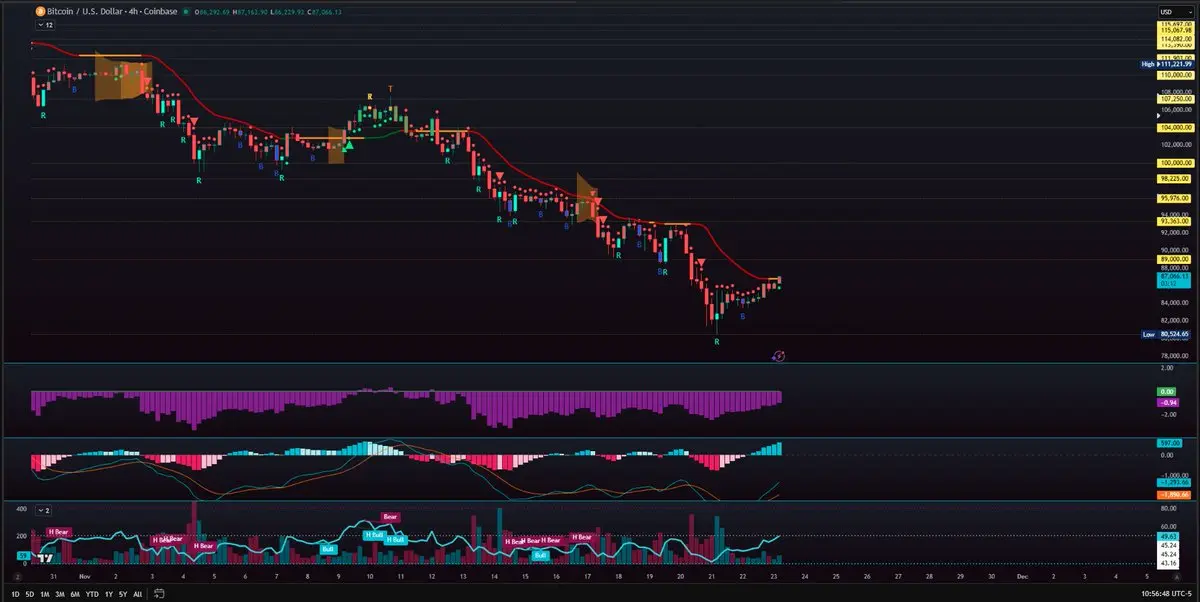Click the small circle icon at time axis left
Viewport: 1200px width, 602px height.
tap(18, 578)
